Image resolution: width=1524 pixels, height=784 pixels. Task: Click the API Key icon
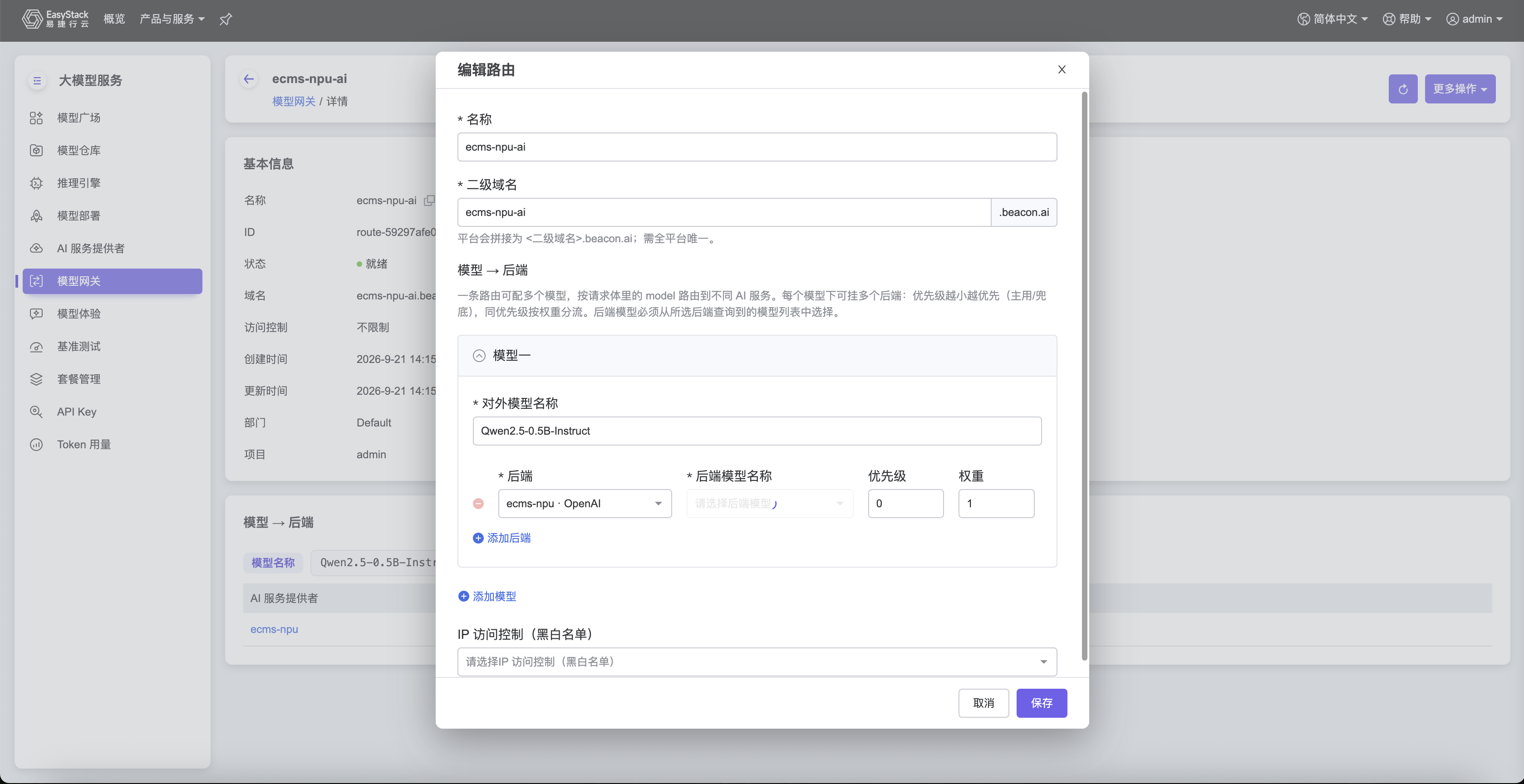tap(36, 412)
